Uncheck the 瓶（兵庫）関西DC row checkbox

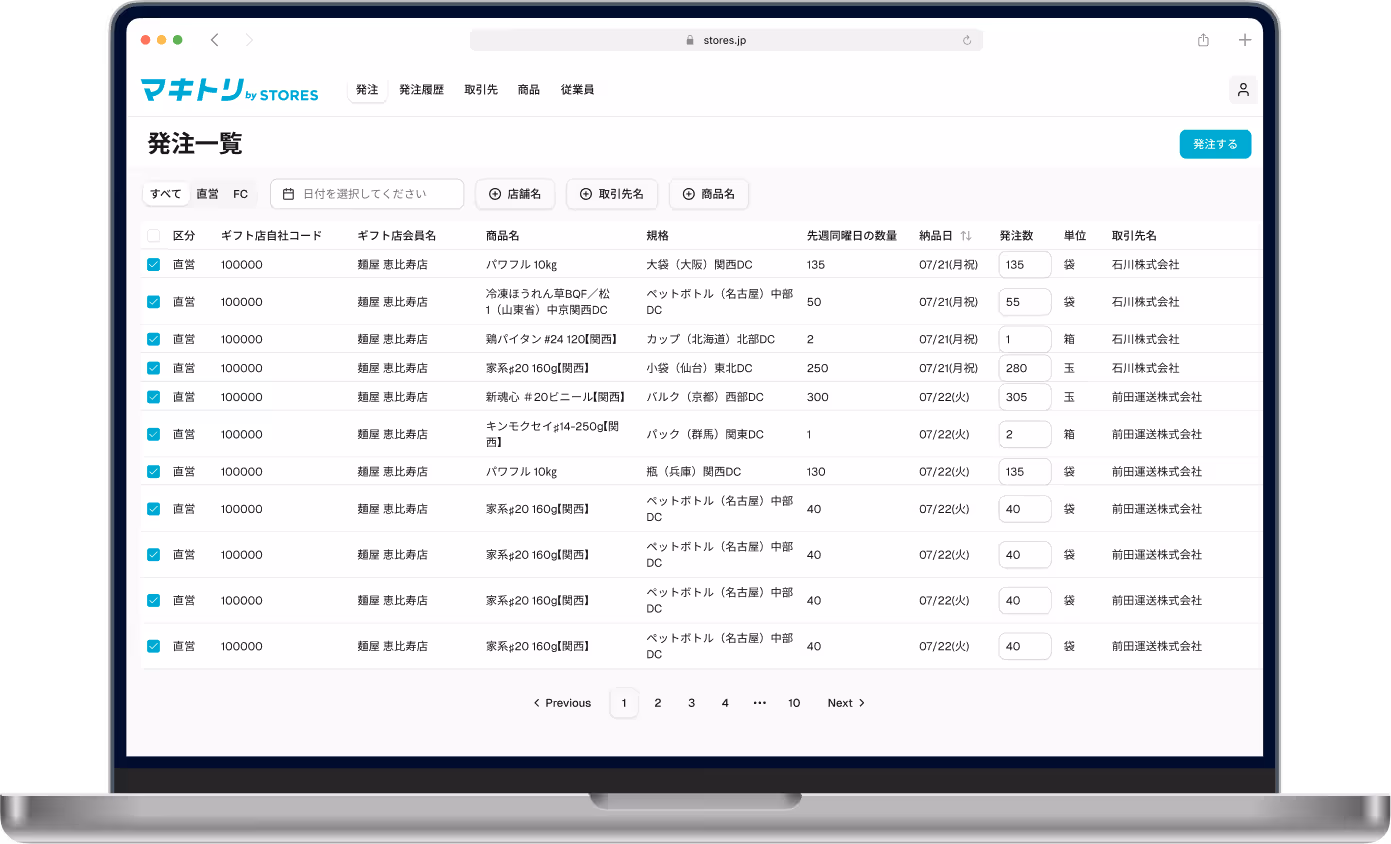coord(153,471)
